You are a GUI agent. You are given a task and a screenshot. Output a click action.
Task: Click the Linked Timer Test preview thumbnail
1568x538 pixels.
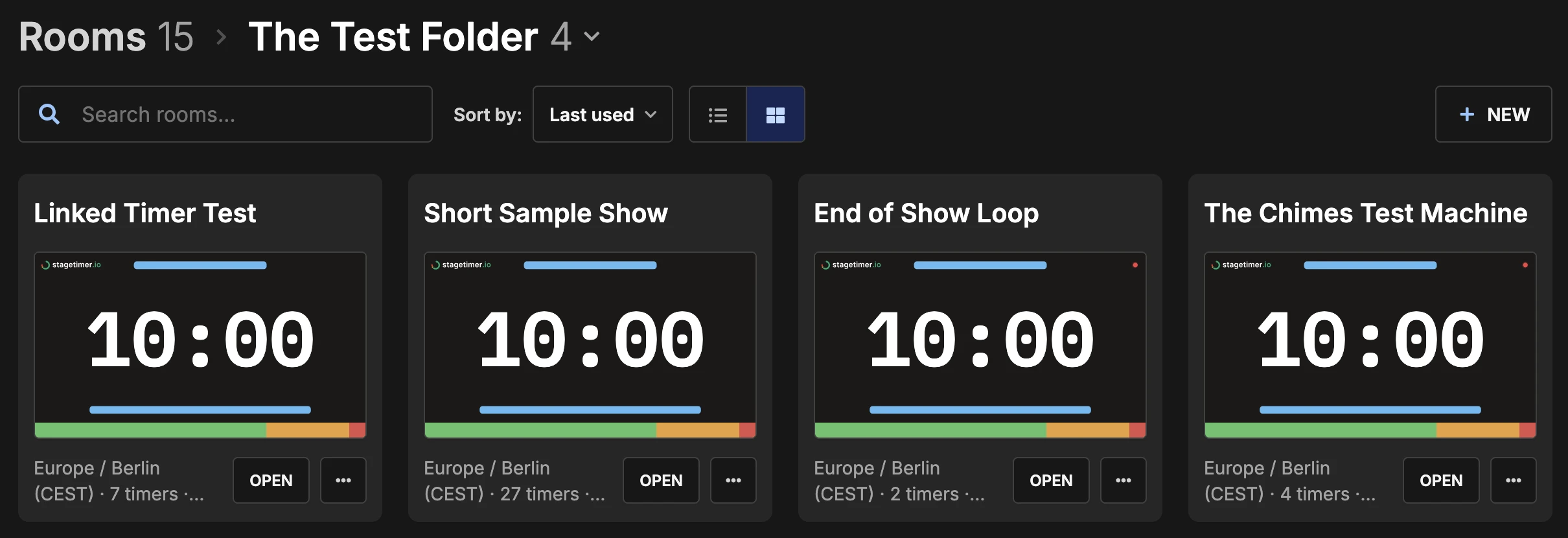click(x=200, y=345)
